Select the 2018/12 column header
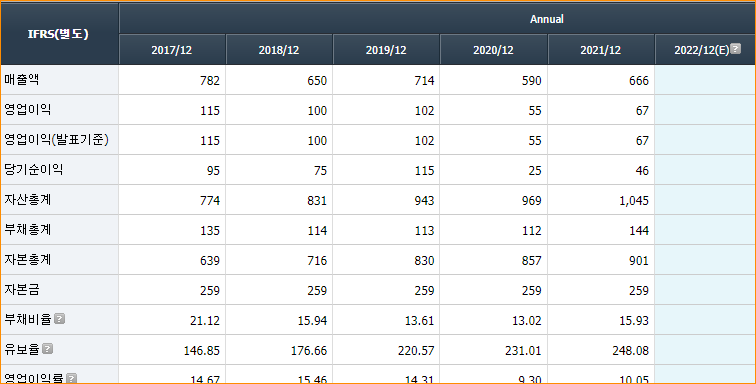Screen dimensions: 756x384 [x=279, y=50]
